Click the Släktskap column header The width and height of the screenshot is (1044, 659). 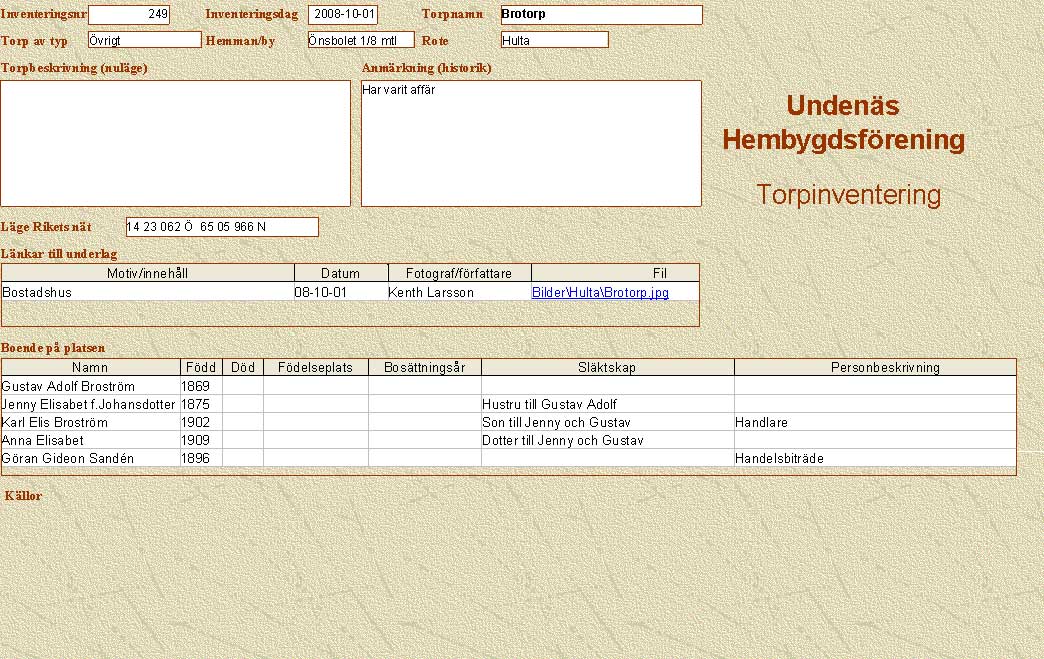607,368
